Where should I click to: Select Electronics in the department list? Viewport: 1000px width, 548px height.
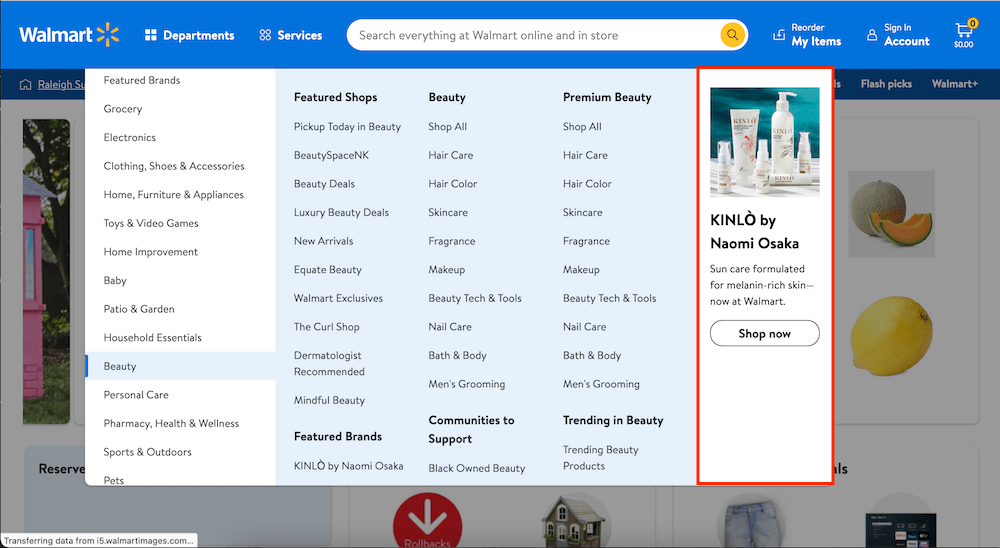[x=130, y=137]
